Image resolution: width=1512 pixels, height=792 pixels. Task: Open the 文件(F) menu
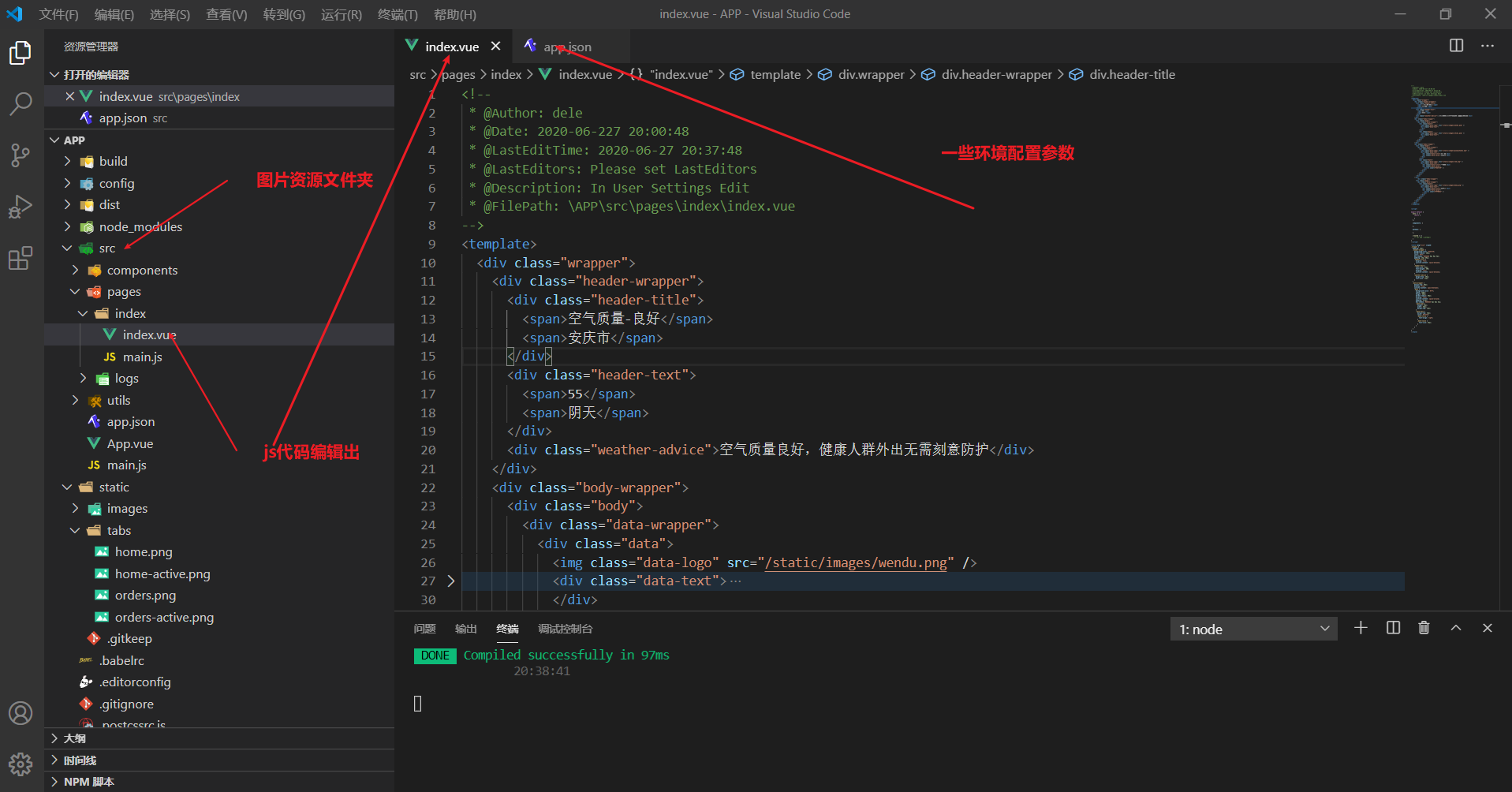tap(59, 14)
